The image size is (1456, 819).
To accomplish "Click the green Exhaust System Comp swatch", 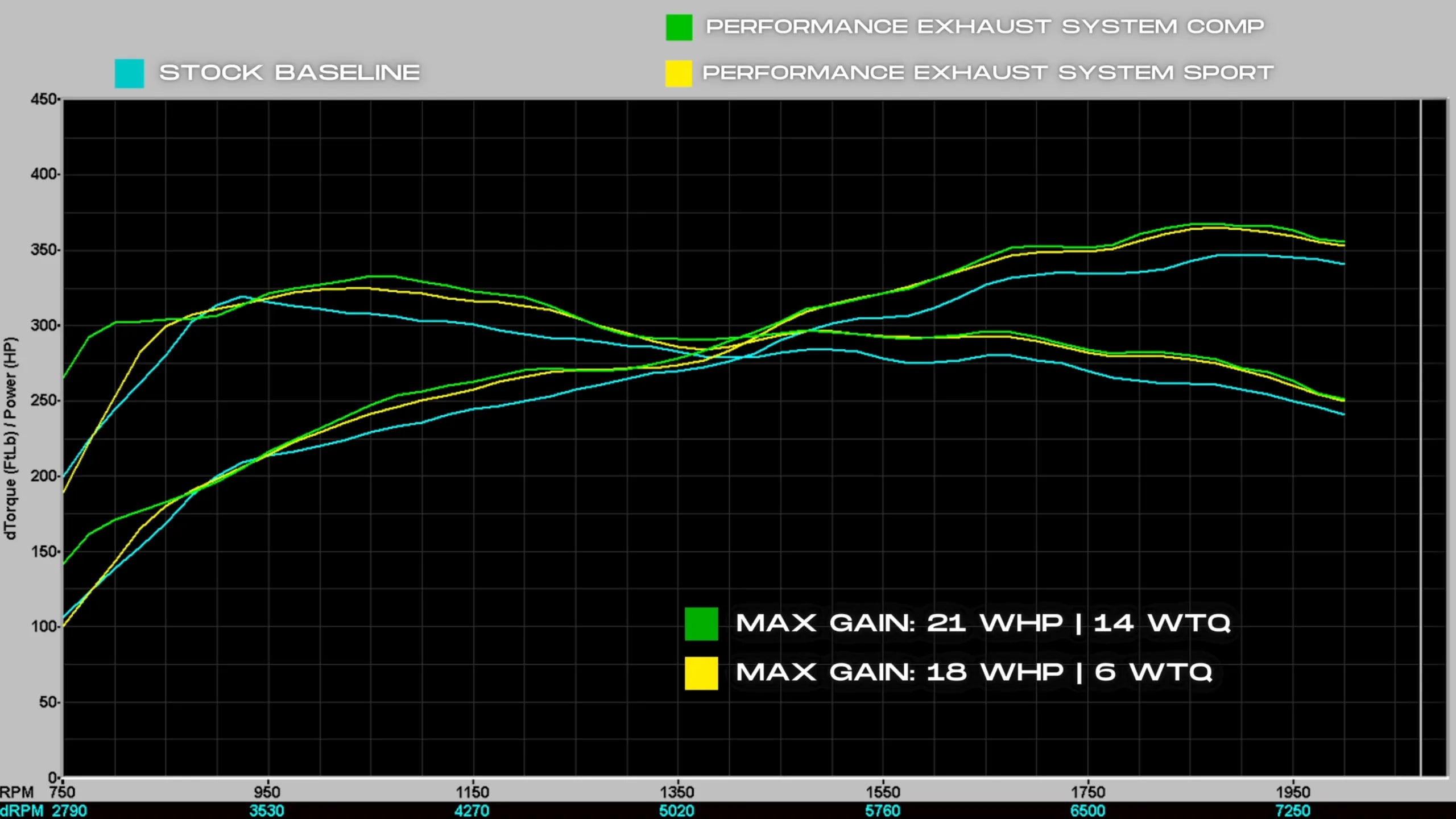I will pos(679,27).
